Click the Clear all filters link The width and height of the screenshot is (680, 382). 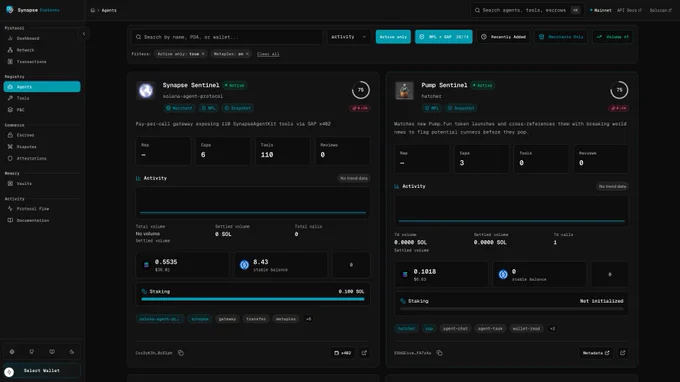click(268, 54)
